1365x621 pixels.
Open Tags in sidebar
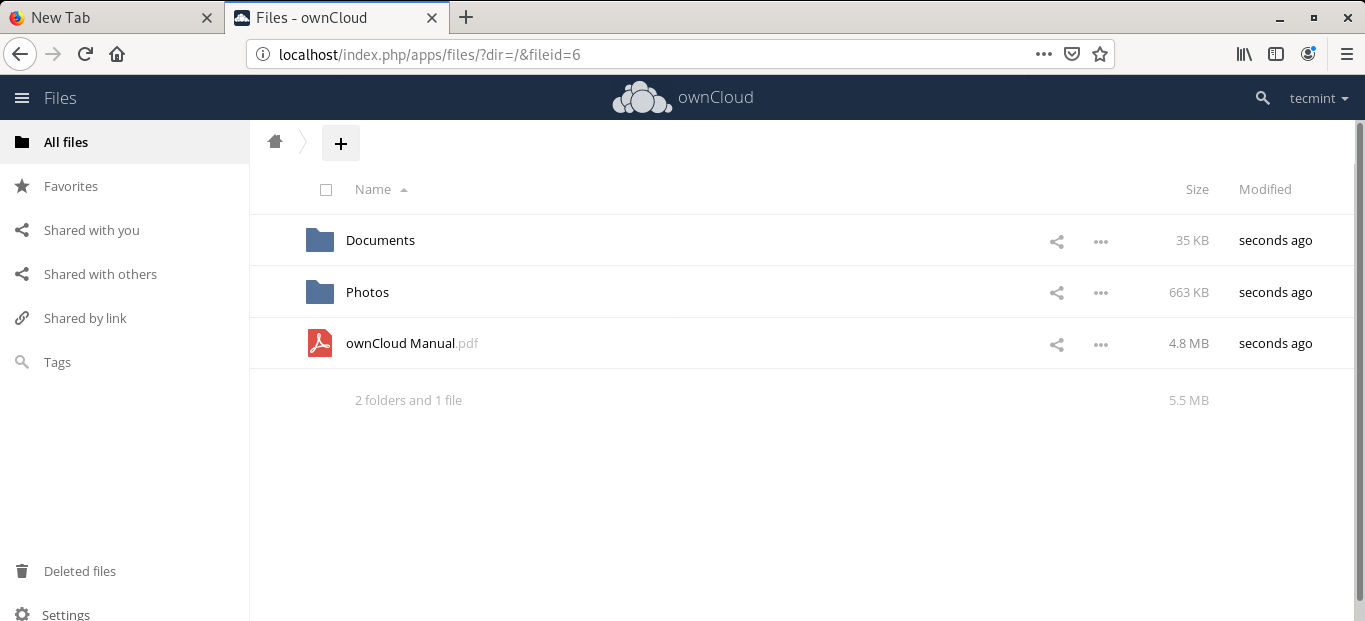coord(124,362)
